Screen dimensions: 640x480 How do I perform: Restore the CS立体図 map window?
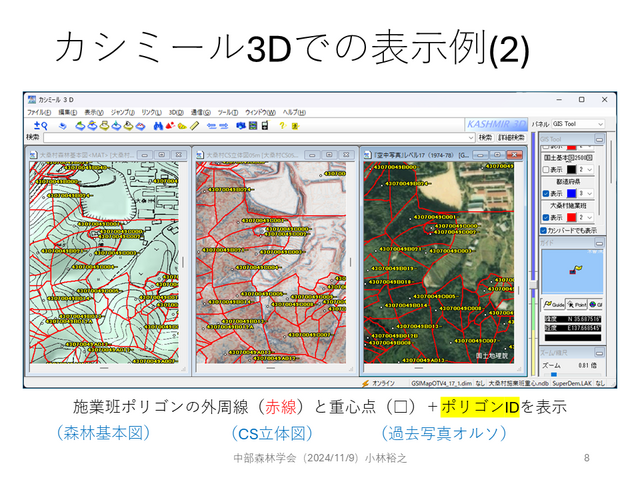click(x=329, y=155)
